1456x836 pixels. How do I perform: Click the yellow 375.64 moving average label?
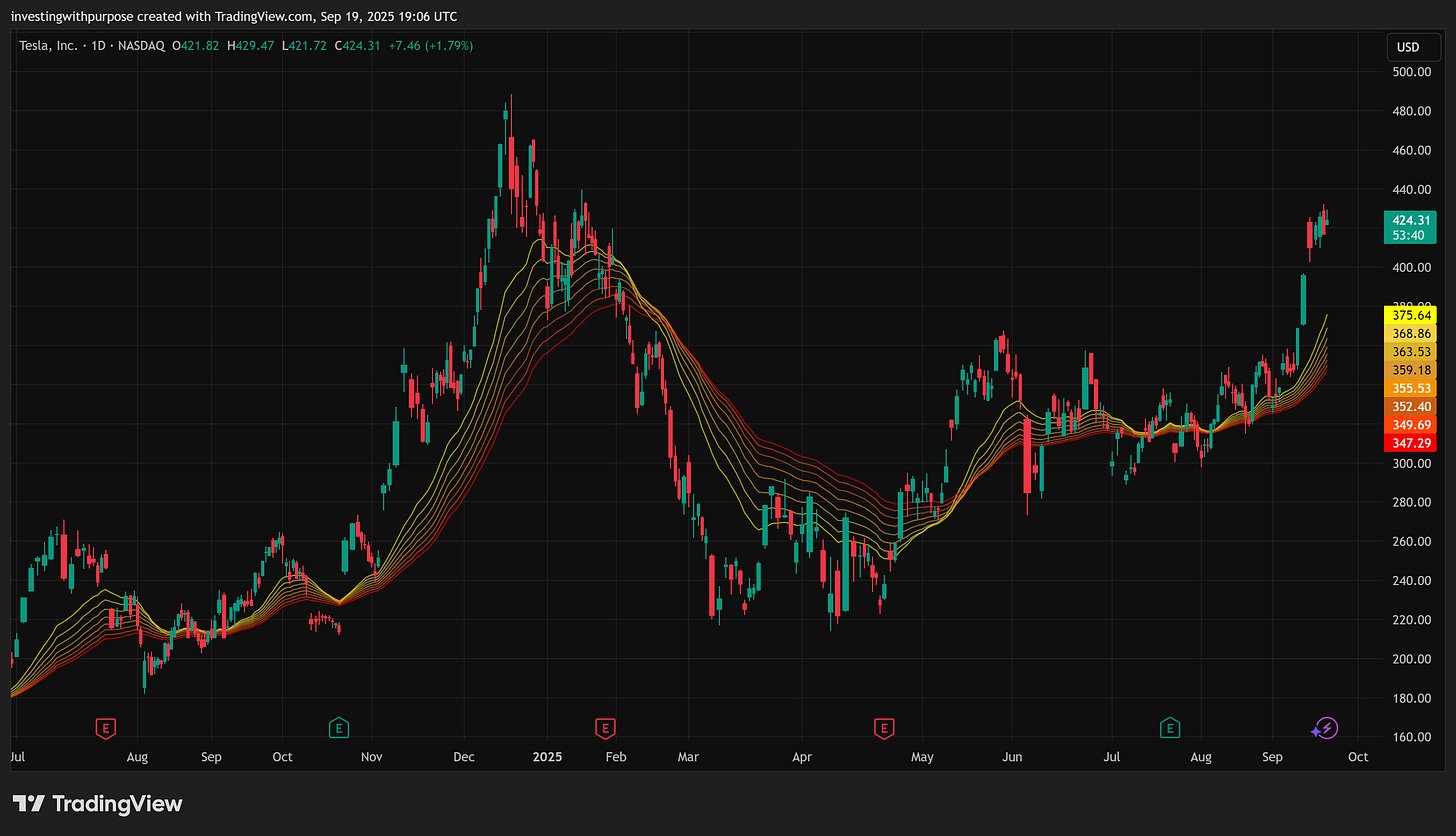click(x=1410, y=315)
